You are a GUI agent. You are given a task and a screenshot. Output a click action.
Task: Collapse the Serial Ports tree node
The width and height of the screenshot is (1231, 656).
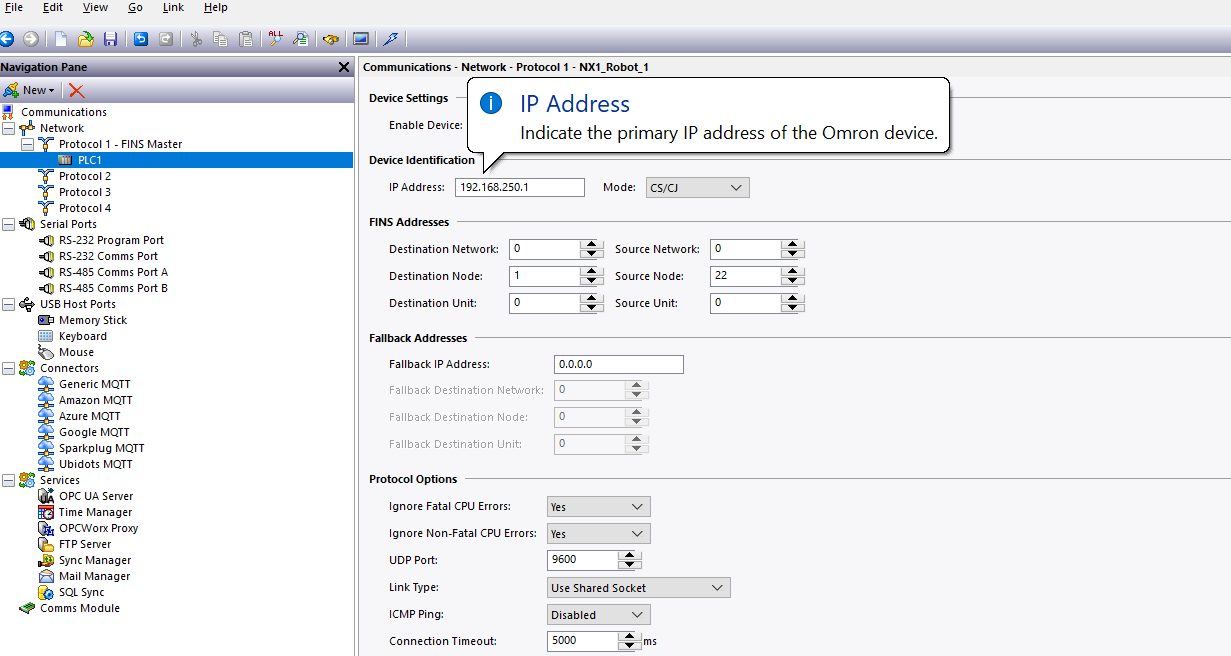click(x=8, y=224)
